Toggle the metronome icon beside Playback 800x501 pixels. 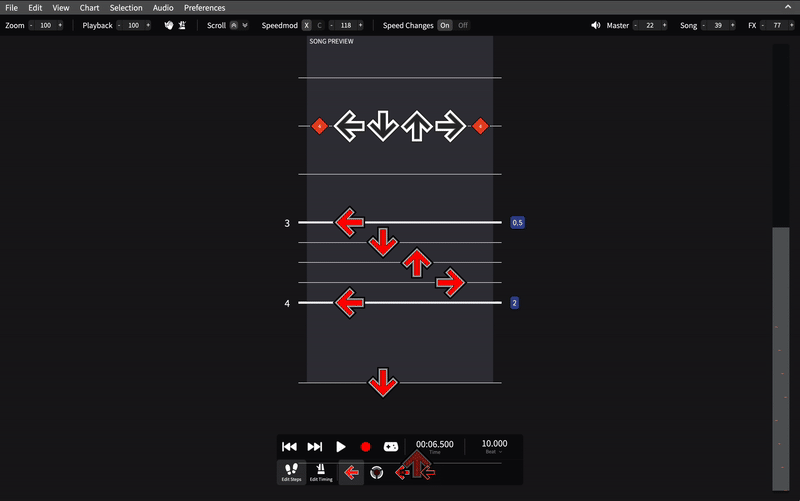point(182,25)
